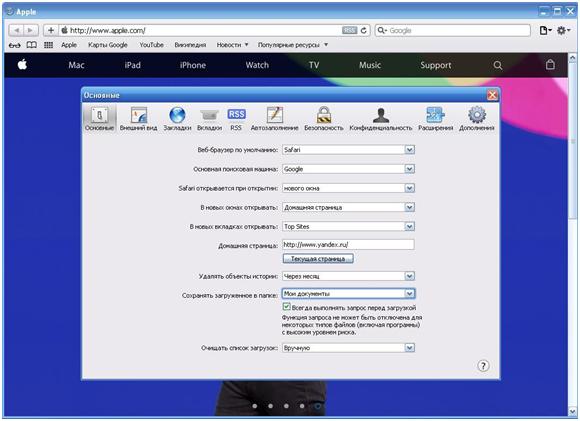Open the Википедия bookmark
Image resolution: width=580 pixels, height=421 pixels.
[x=190, y=45]
